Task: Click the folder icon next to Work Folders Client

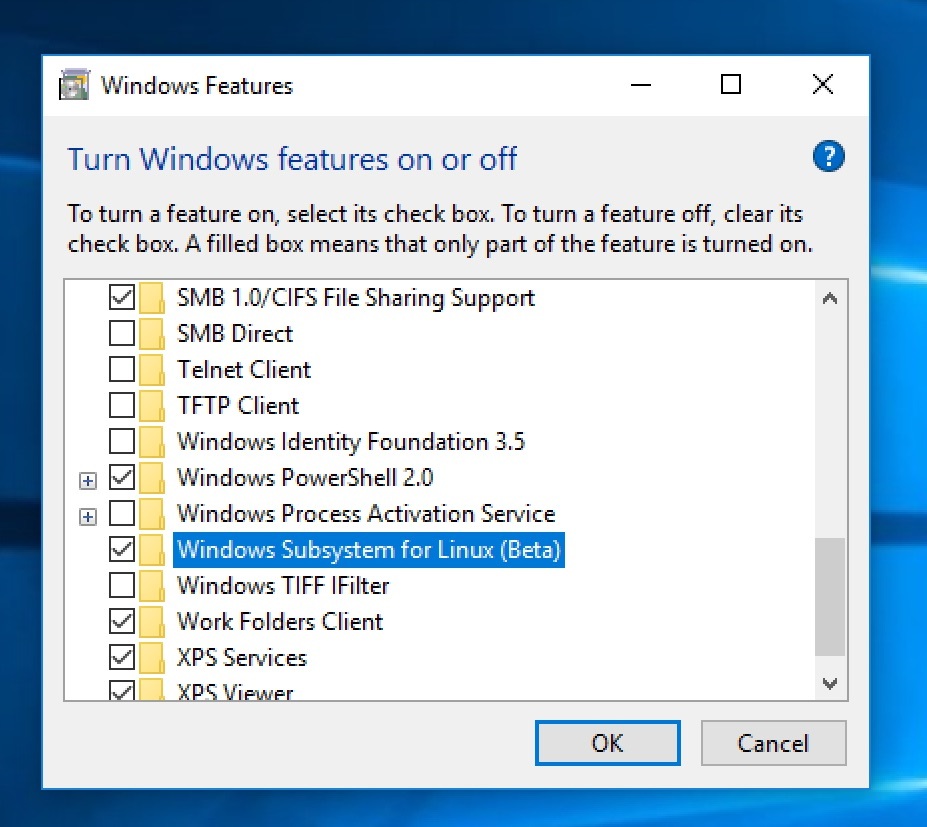Action: [154, 621]
